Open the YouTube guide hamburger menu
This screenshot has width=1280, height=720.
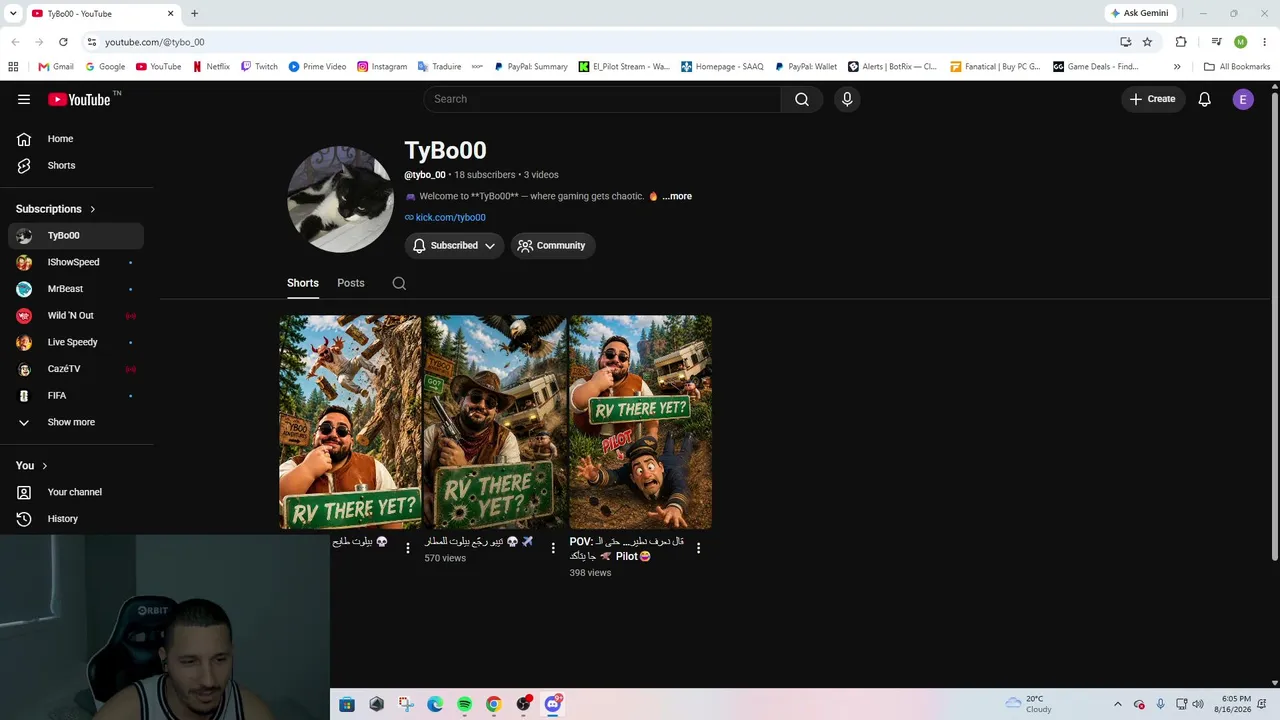coord(24,99)
